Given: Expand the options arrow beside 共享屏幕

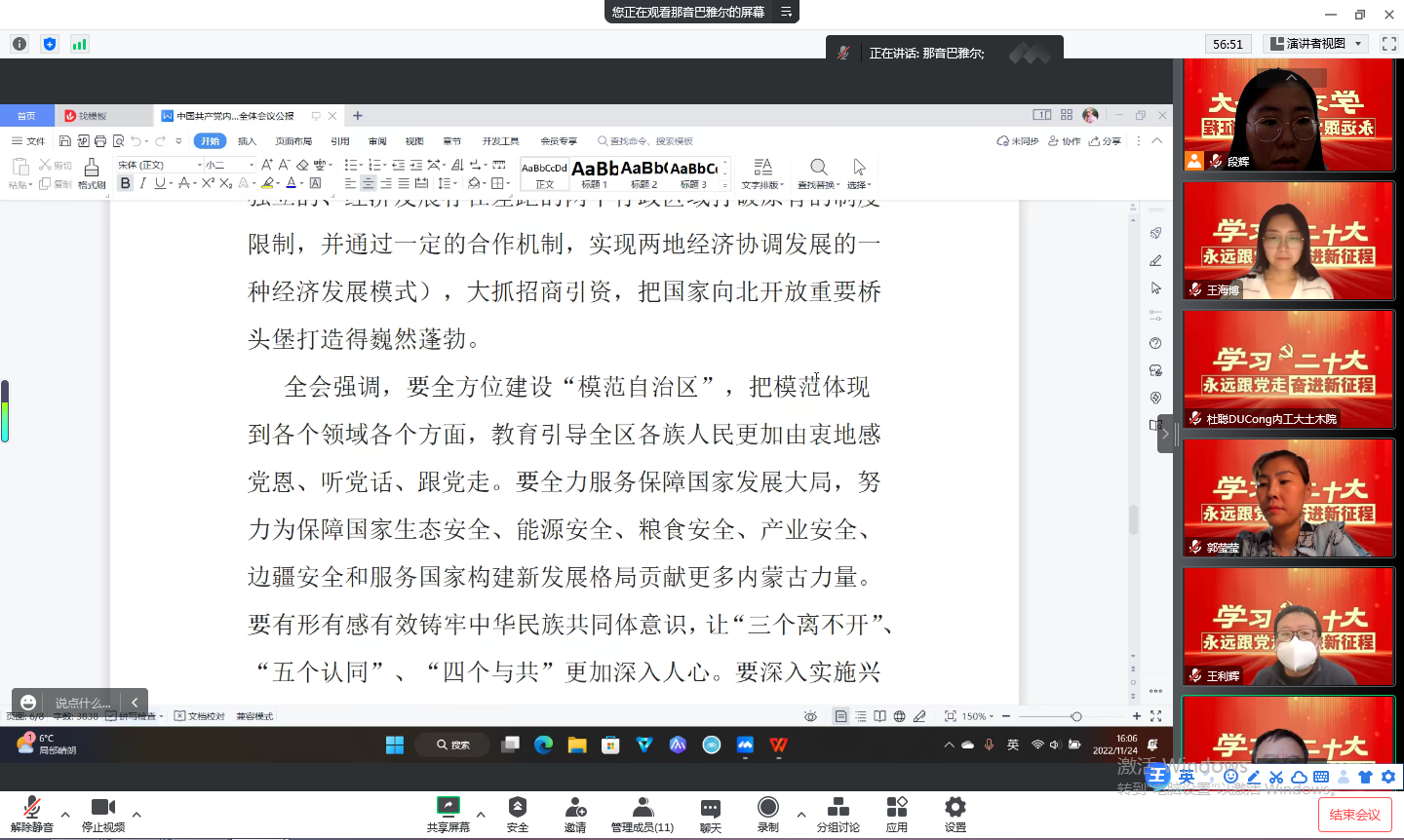Looking at the screenshot, I should tap(481, 815).
